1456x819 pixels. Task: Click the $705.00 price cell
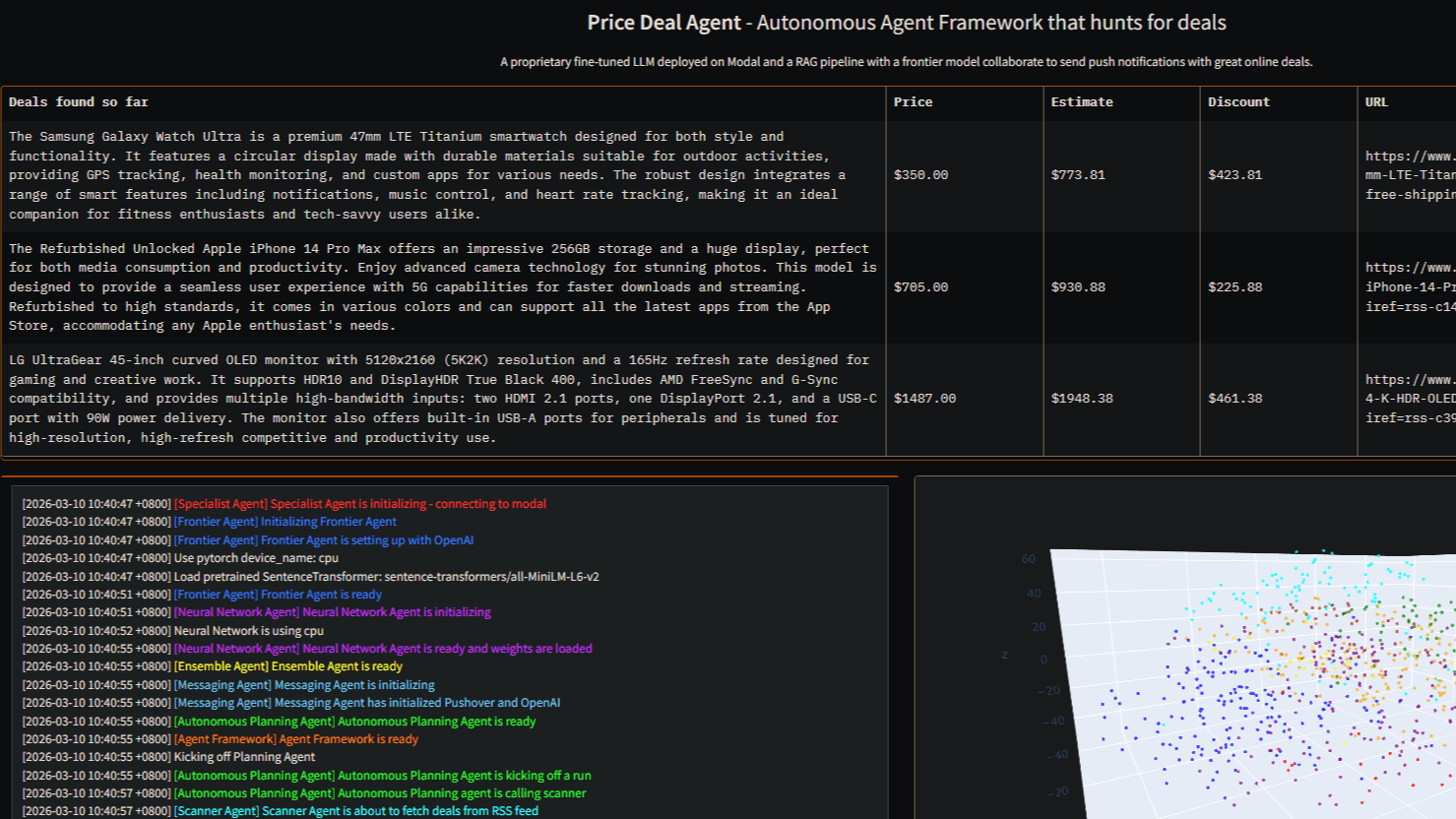coord(965,287)
